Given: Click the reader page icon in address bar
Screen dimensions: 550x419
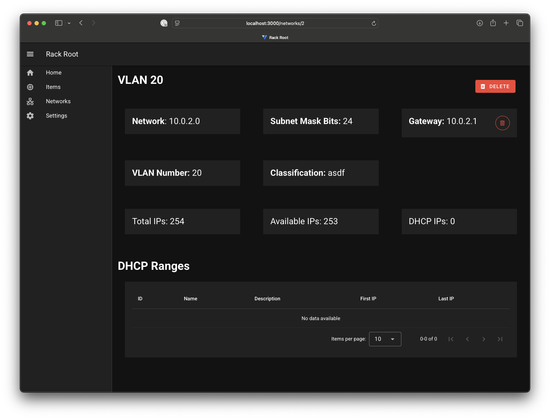Looking at the screenshot, I should click(x=177, y=23).
